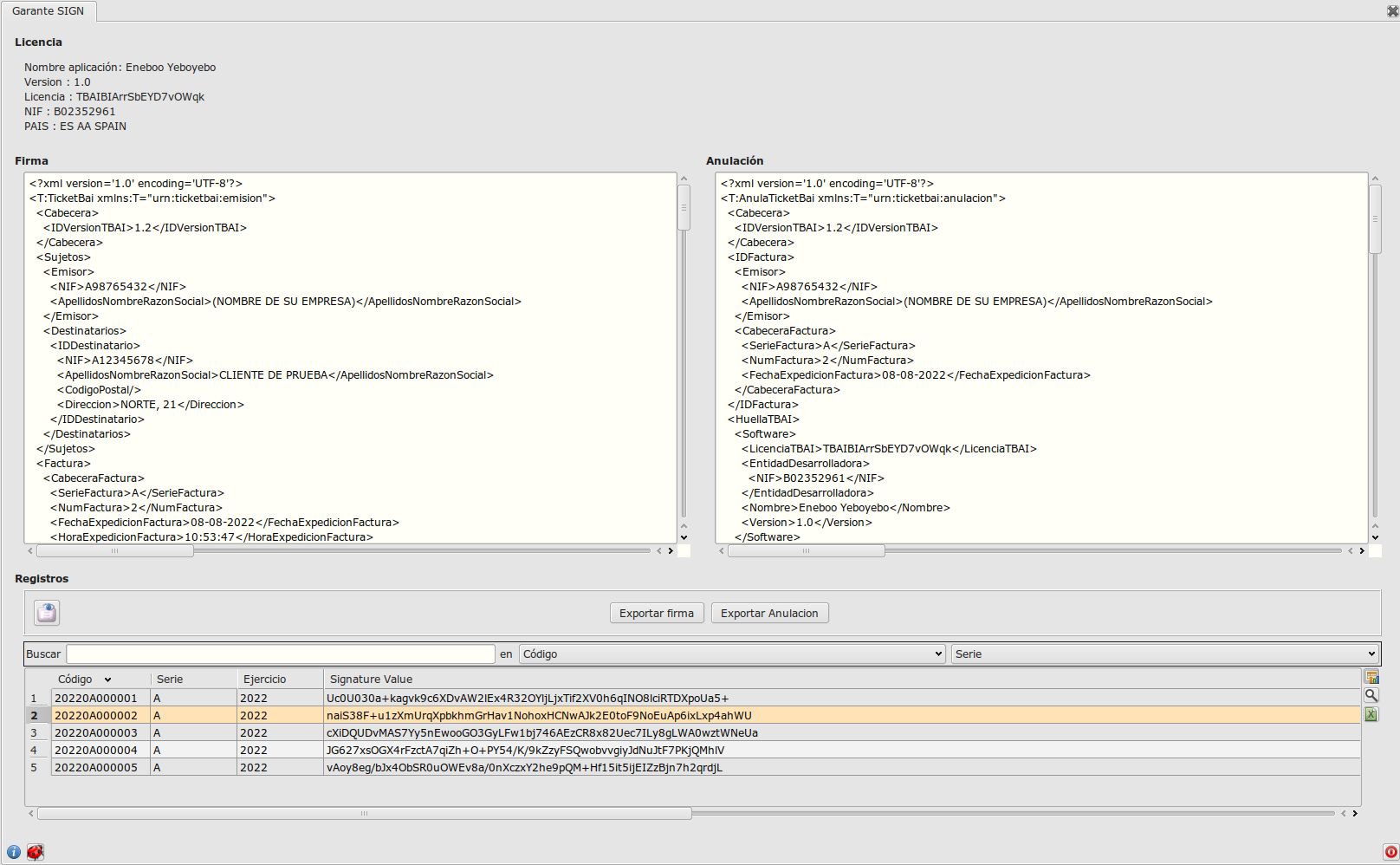Viewport: 1400px width, 865px height.
Task: Click the Firma panel horizontal scrollbar handle
Action: pos(115,550)
